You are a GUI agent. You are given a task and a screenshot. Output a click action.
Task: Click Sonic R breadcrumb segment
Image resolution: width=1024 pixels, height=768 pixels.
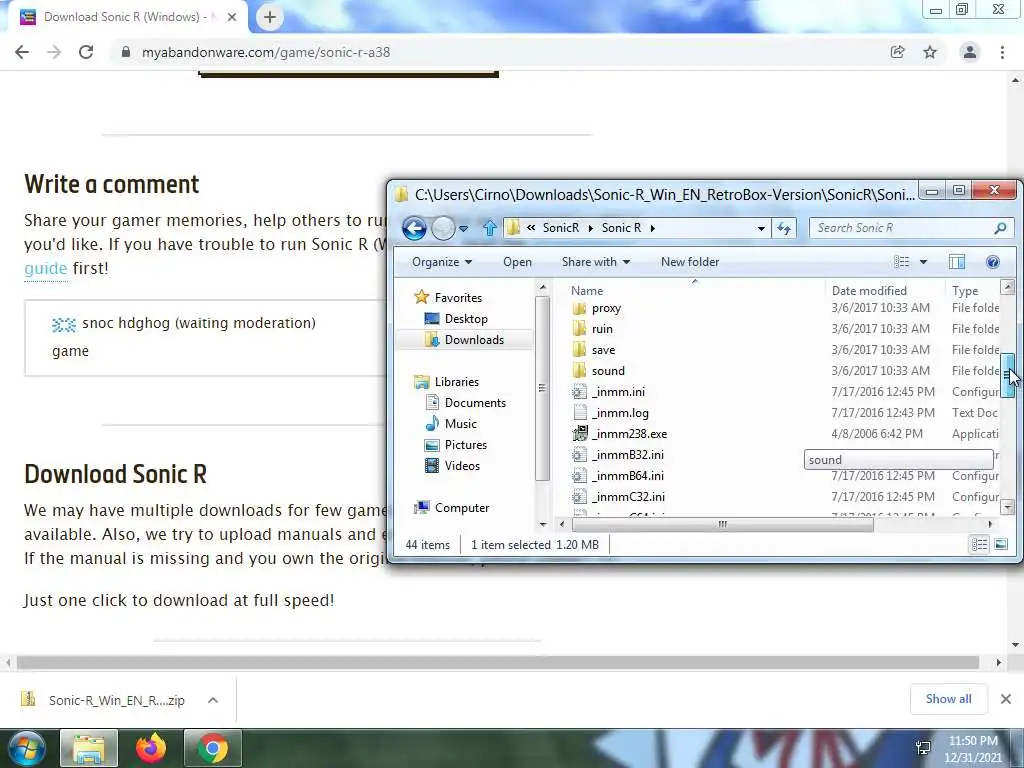coord(621,228)
